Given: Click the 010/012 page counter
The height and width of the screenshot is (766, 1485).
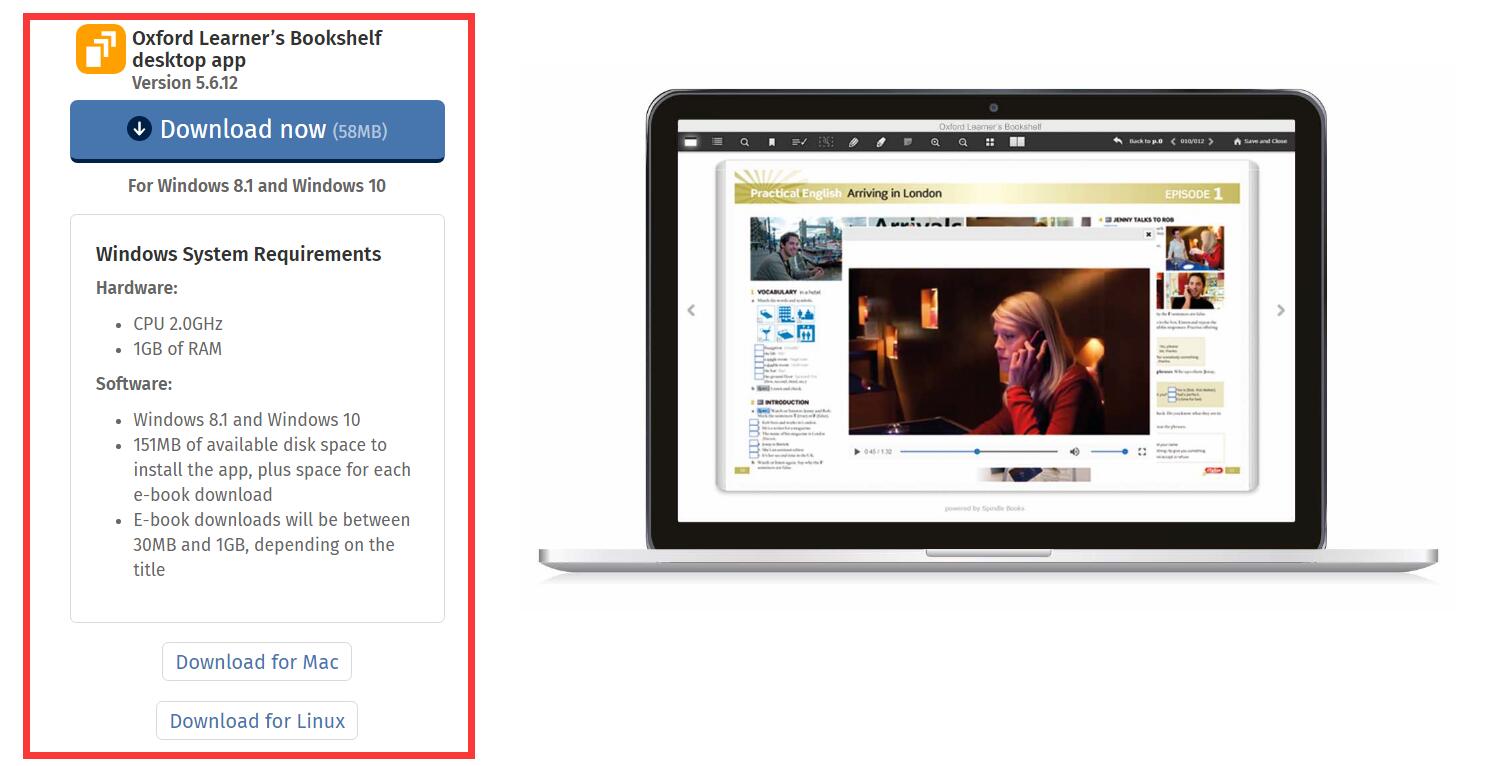Looking at the screenshot, I should 1193,142.
